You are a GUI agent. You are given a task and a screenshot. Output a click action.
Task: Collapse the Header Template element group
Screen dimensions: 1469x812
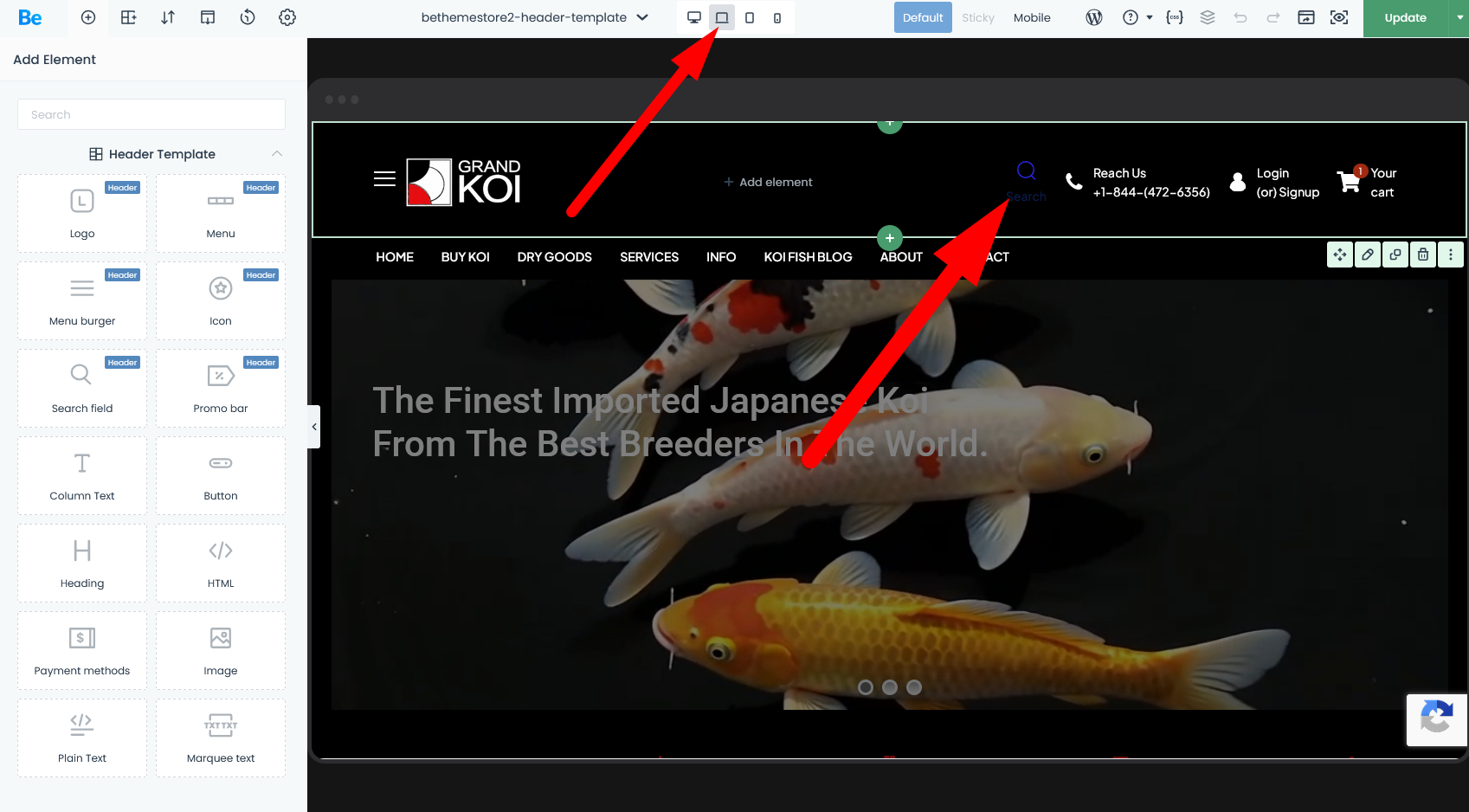[x=277, y=154]
